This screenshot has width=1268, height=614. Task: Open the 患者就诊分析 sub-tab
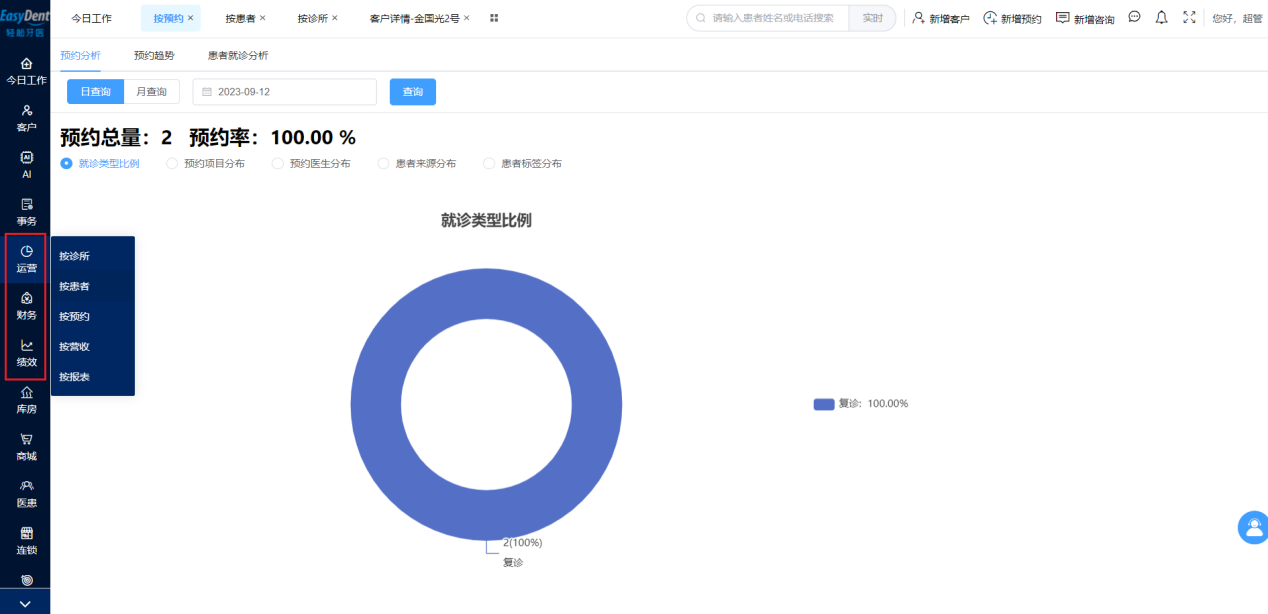pyautogui.click(x=238, y=55)
